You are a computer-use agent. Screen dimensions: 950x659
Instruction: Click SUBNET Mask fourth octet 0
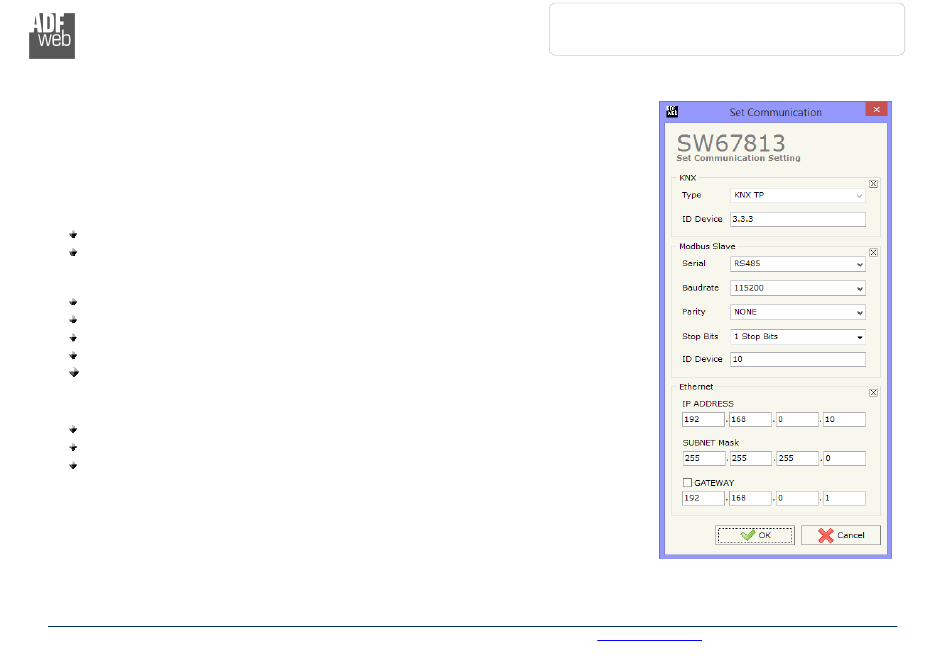[x=844, y=459]
